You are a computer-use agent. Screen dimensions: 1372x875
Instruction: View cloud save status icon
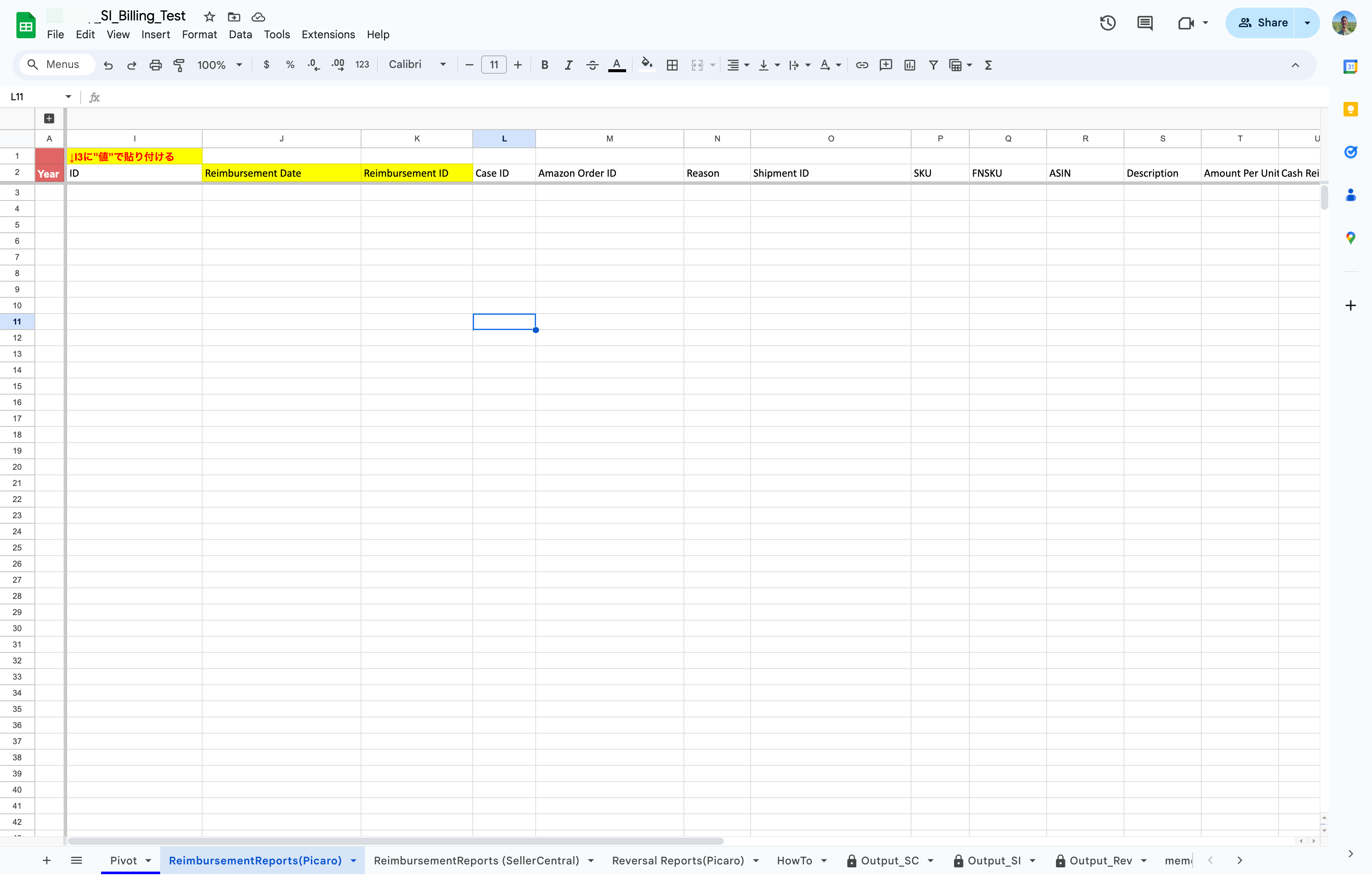[258, 17]
